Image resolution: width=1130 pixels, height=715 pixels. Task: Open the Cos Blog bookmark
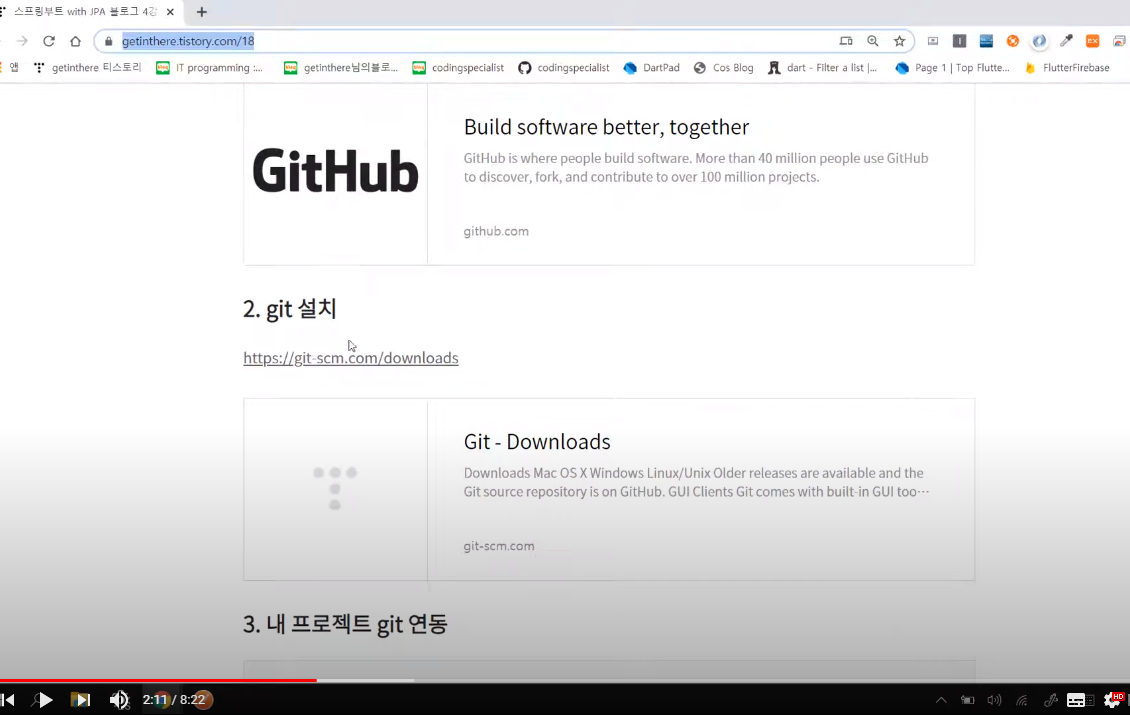724,68
